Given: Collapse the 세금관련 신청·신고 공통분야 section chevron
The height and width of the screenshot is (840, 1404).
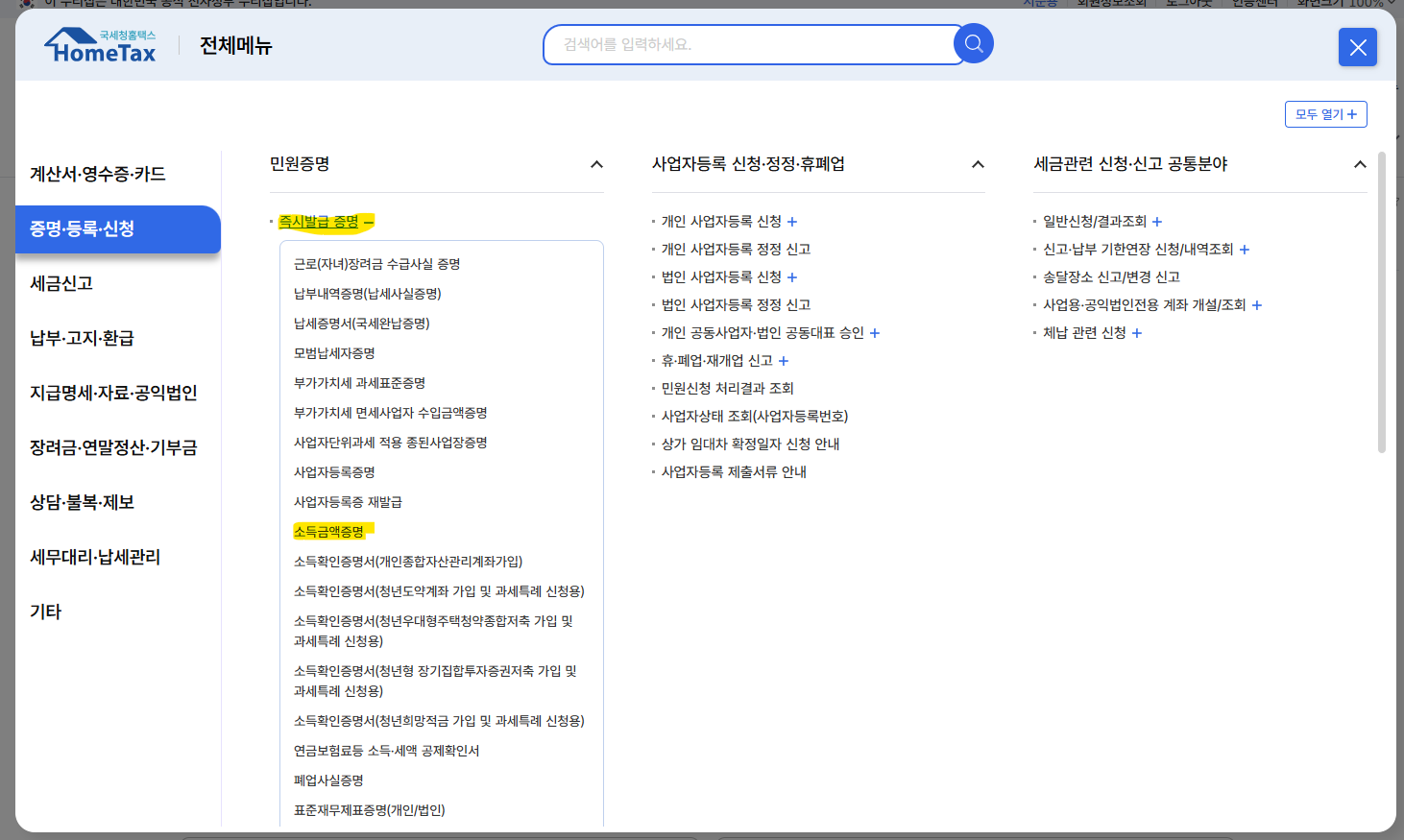Looking at the screenshot, I should click(x=1360, y=164).
